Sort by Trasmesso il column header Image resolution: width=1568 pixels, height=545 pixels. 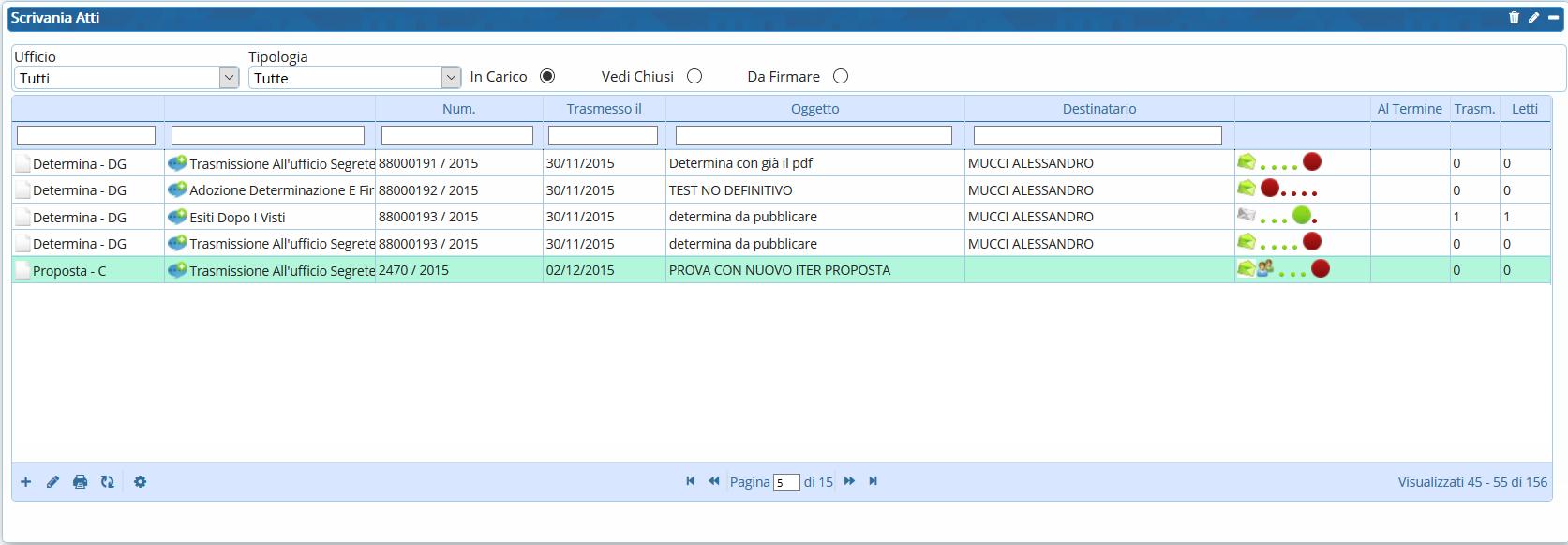(x=604, y=109)
